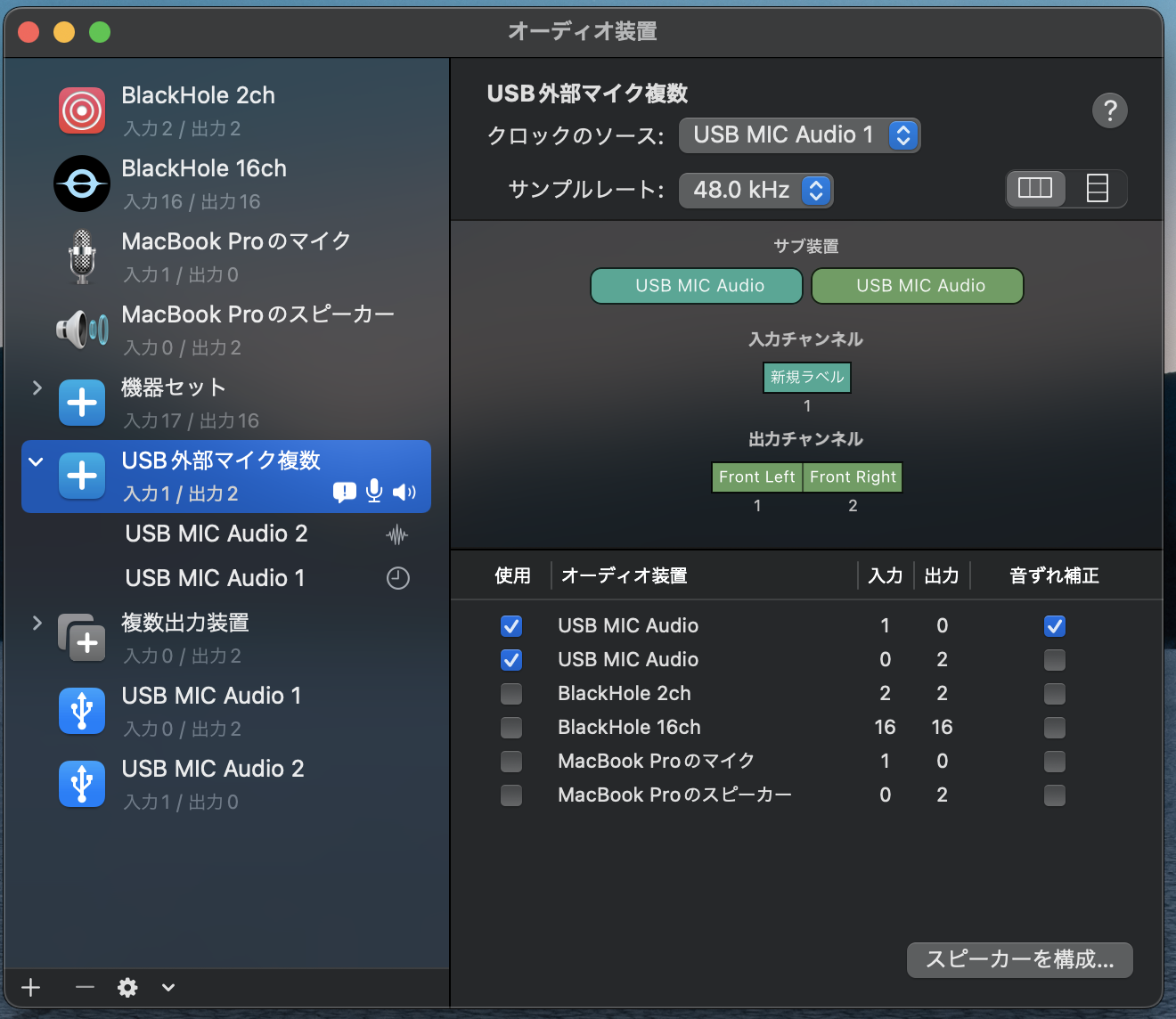Click the オーディオ装置 column header
This screenshot has width=1176, height=1019.
coord(624,575)
